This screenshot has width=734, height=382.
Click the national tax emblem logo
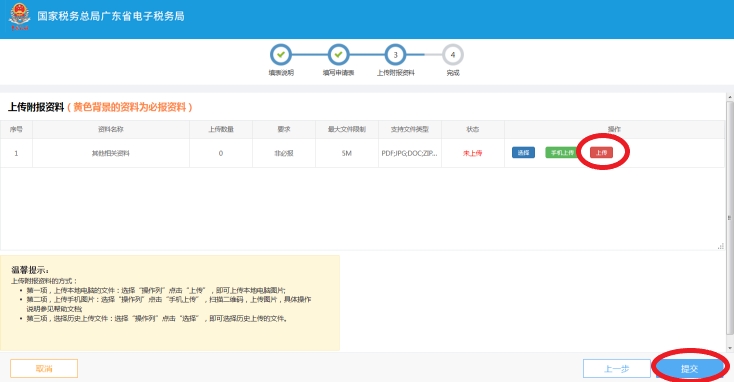click(x=19, y=16)
